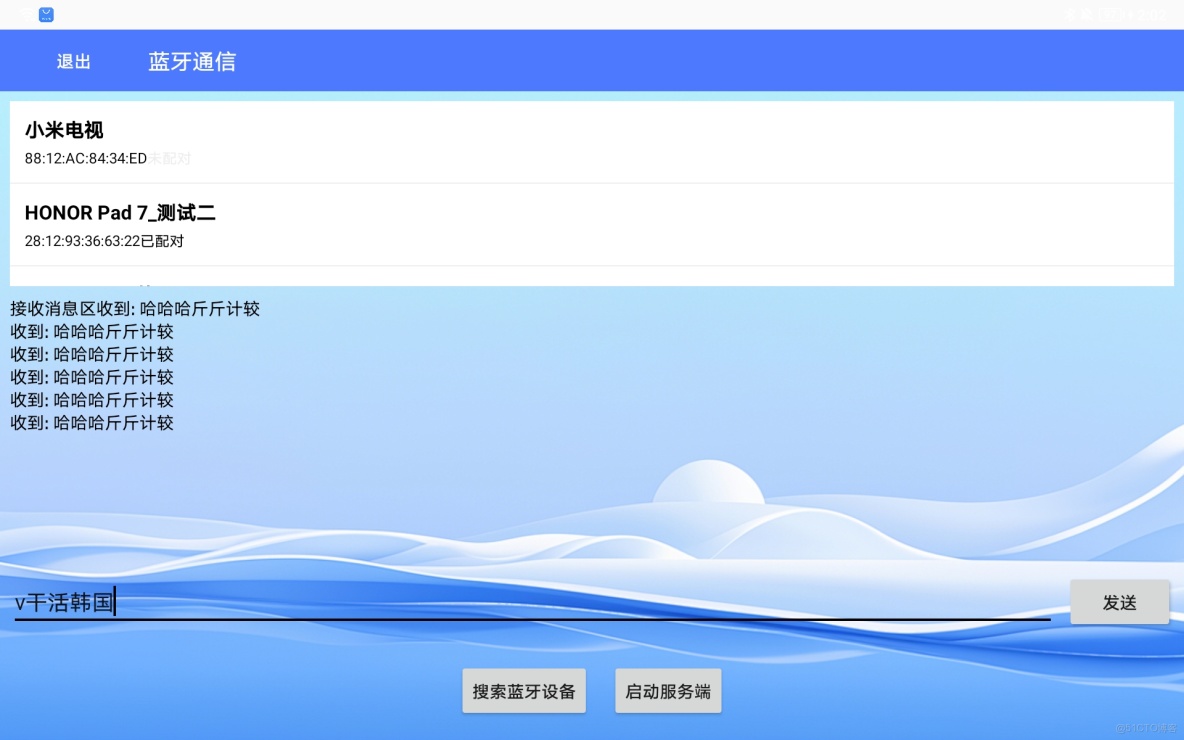Tap the Wi-Fi icon at top-left
Image resolution: width=1184 pixels, height=740 pixels.
26,13
